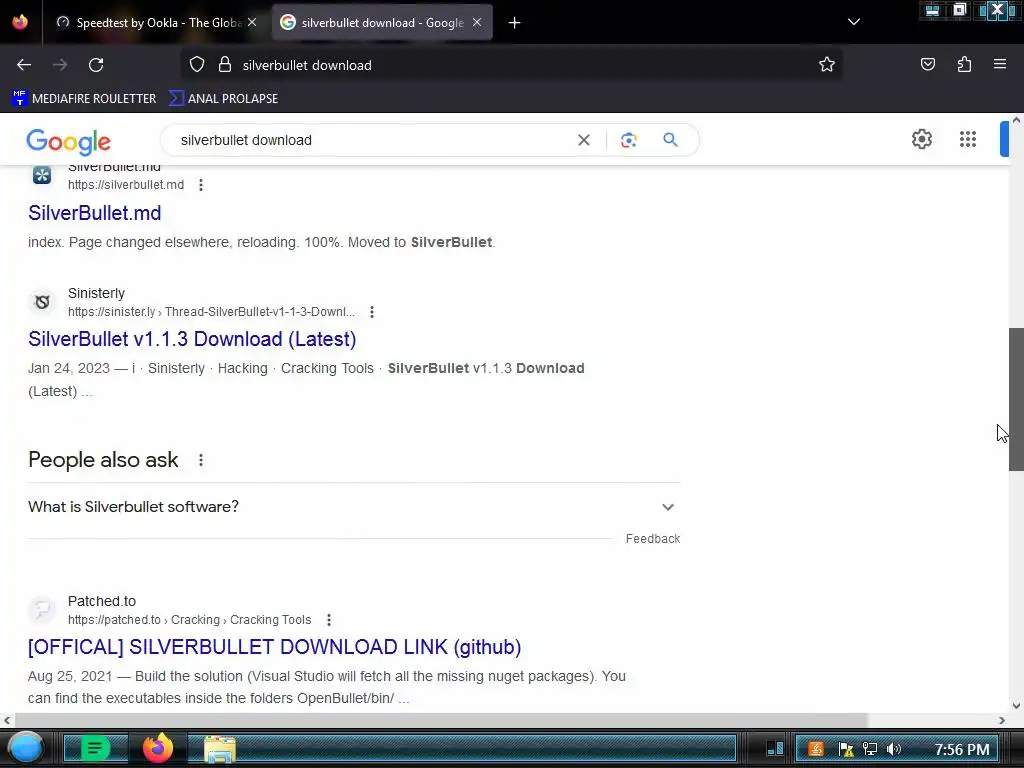Click the horizontal scrollbar left arrow
1024x768 pixels.
coord(7,720)
